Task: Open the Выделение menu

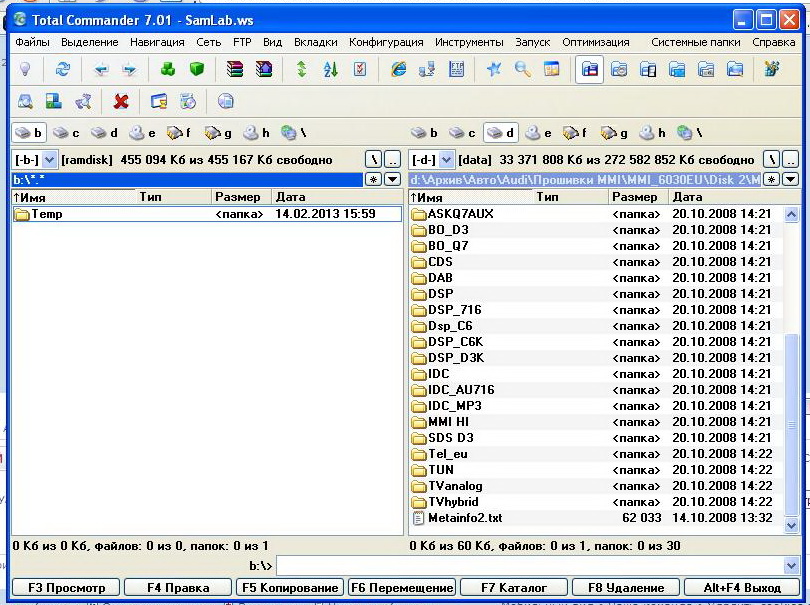Action: coord(90,42)
